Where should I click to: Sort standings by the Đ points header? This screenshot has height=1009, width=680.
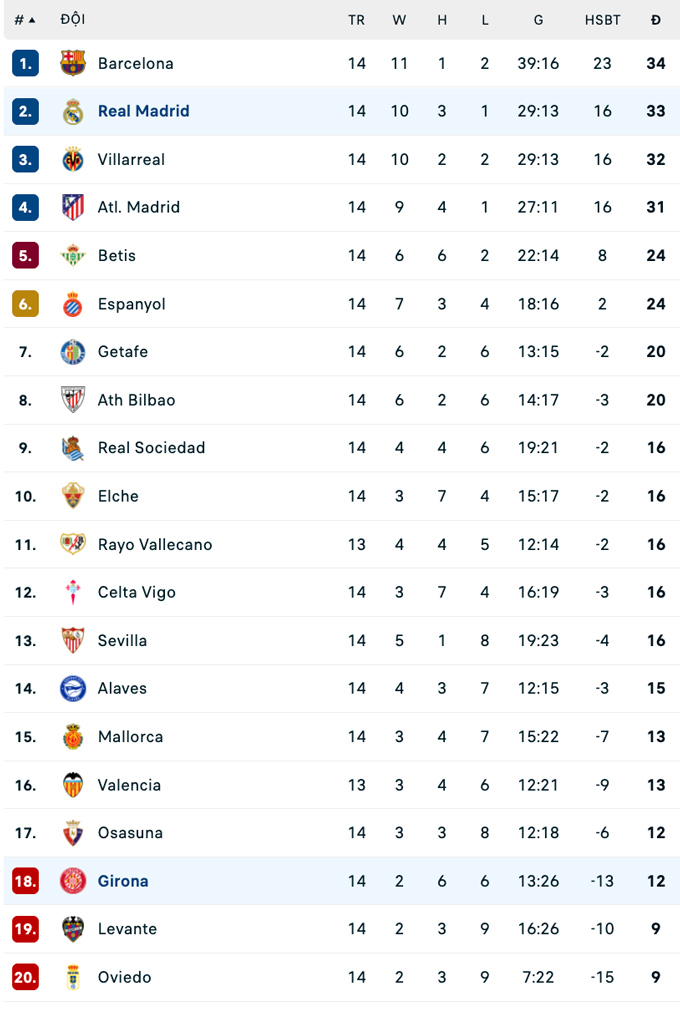[x=655, y=20]
